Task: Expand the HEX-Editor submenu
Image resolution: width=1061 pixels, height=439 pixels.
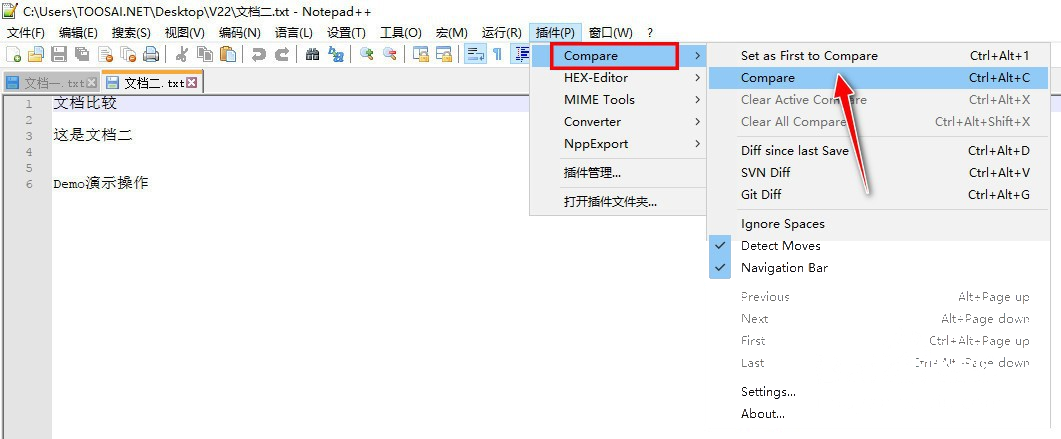Action: [618, 78]
